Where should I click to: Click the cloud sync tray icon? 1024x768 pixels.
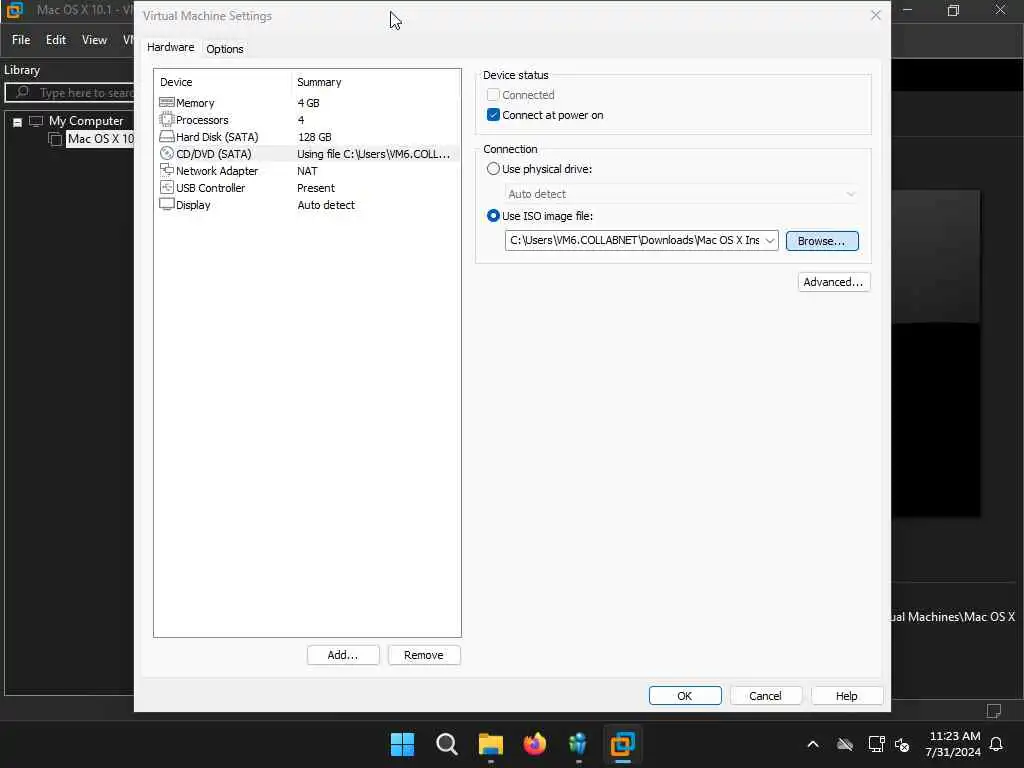click(845, 744)
